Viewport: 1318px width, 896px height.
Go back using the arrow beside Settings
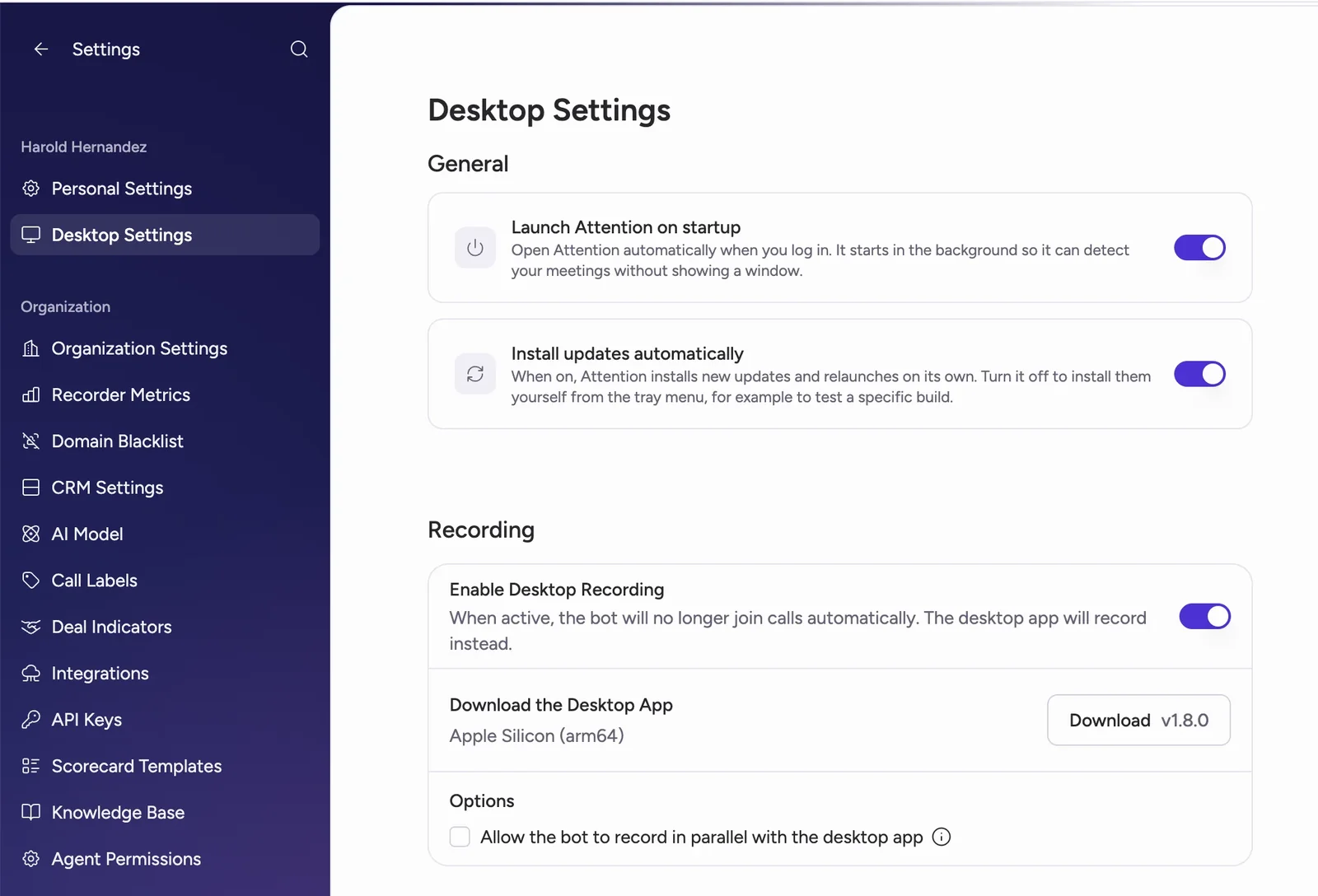[x=40, y=49]
